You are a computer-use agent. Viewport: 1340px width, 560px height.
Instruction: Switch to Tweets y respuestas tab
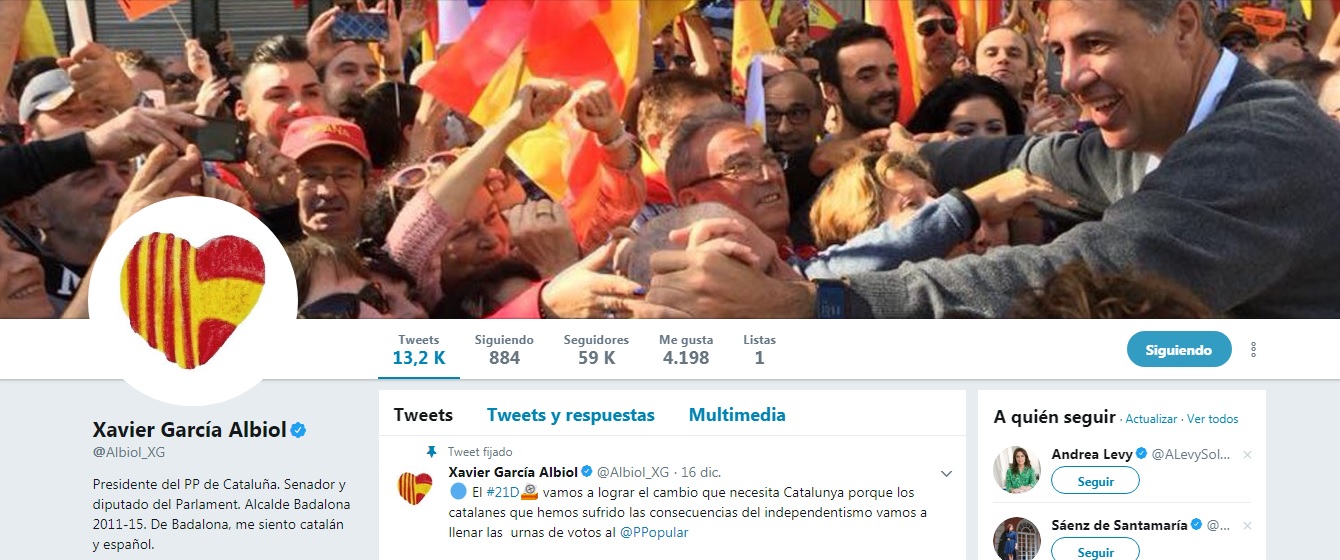click(570, 415)
